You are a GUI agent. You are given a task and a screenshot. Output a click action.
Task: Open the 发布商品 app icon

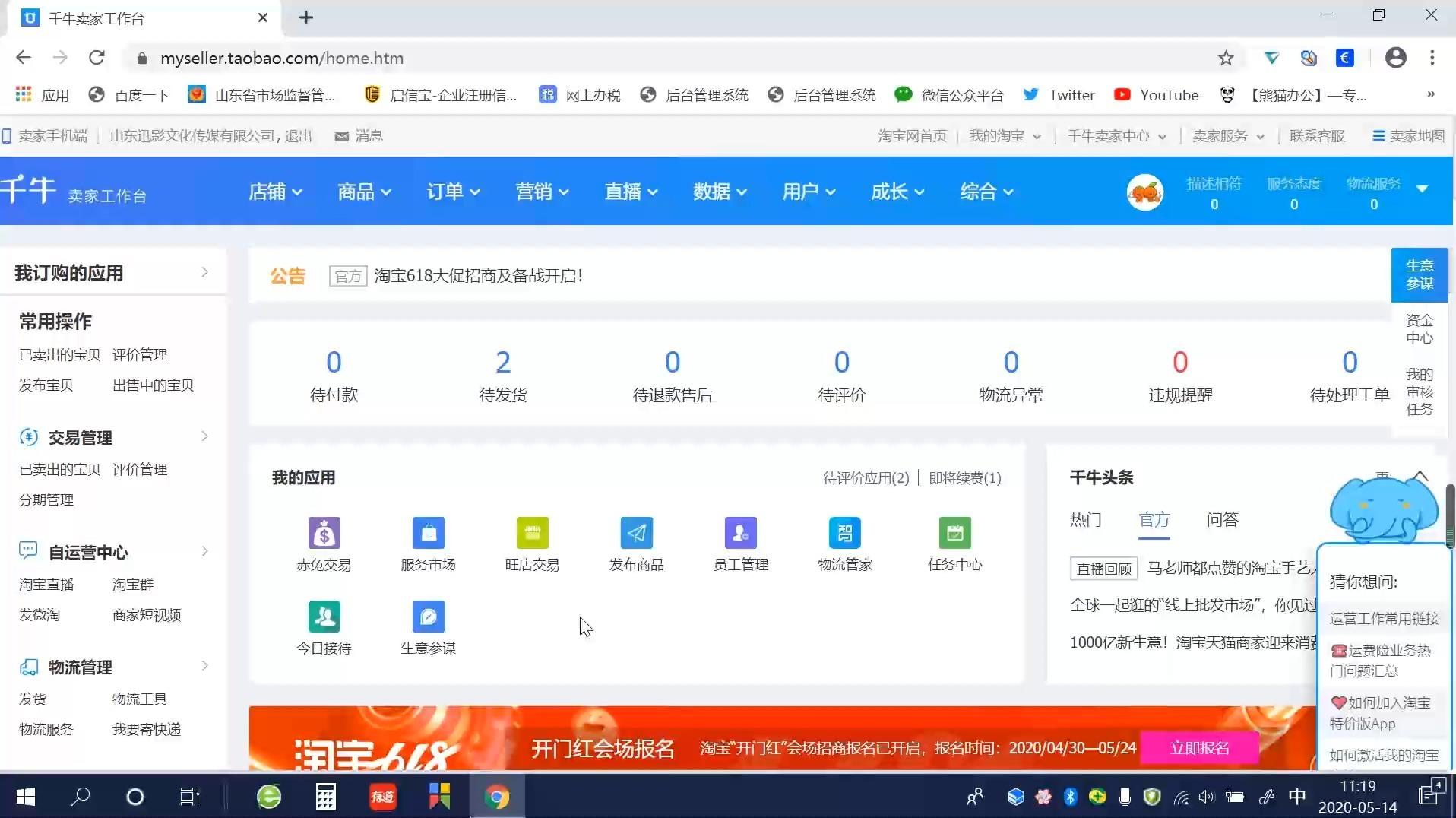point(636,533)
